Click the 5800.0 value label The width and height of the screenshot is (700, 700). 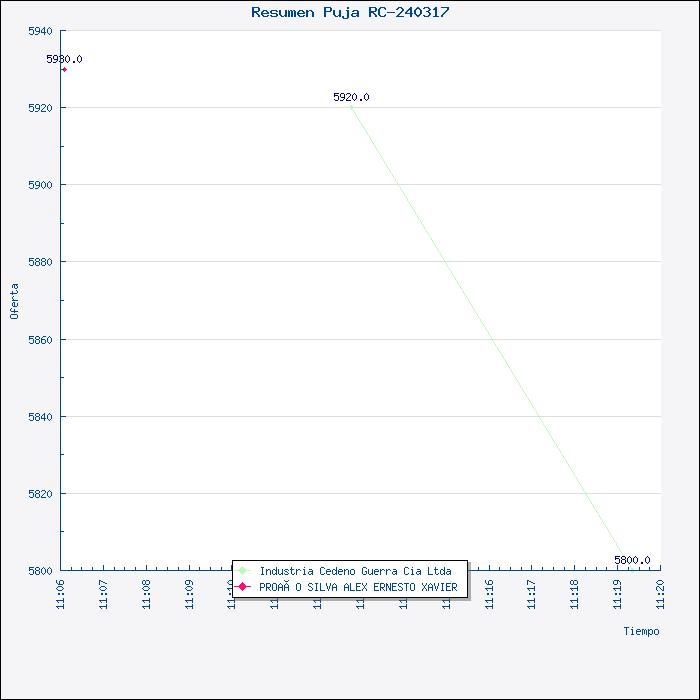(x=632, y=560)
